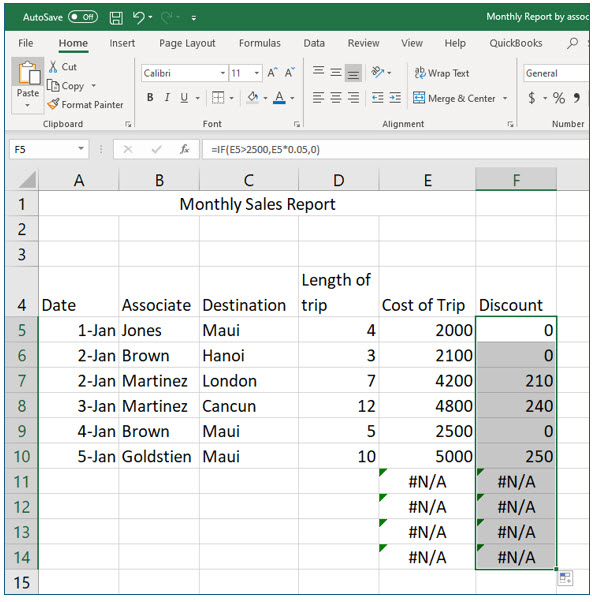
Task: Click Merge & Center button
Action: (x=454, y=98)
